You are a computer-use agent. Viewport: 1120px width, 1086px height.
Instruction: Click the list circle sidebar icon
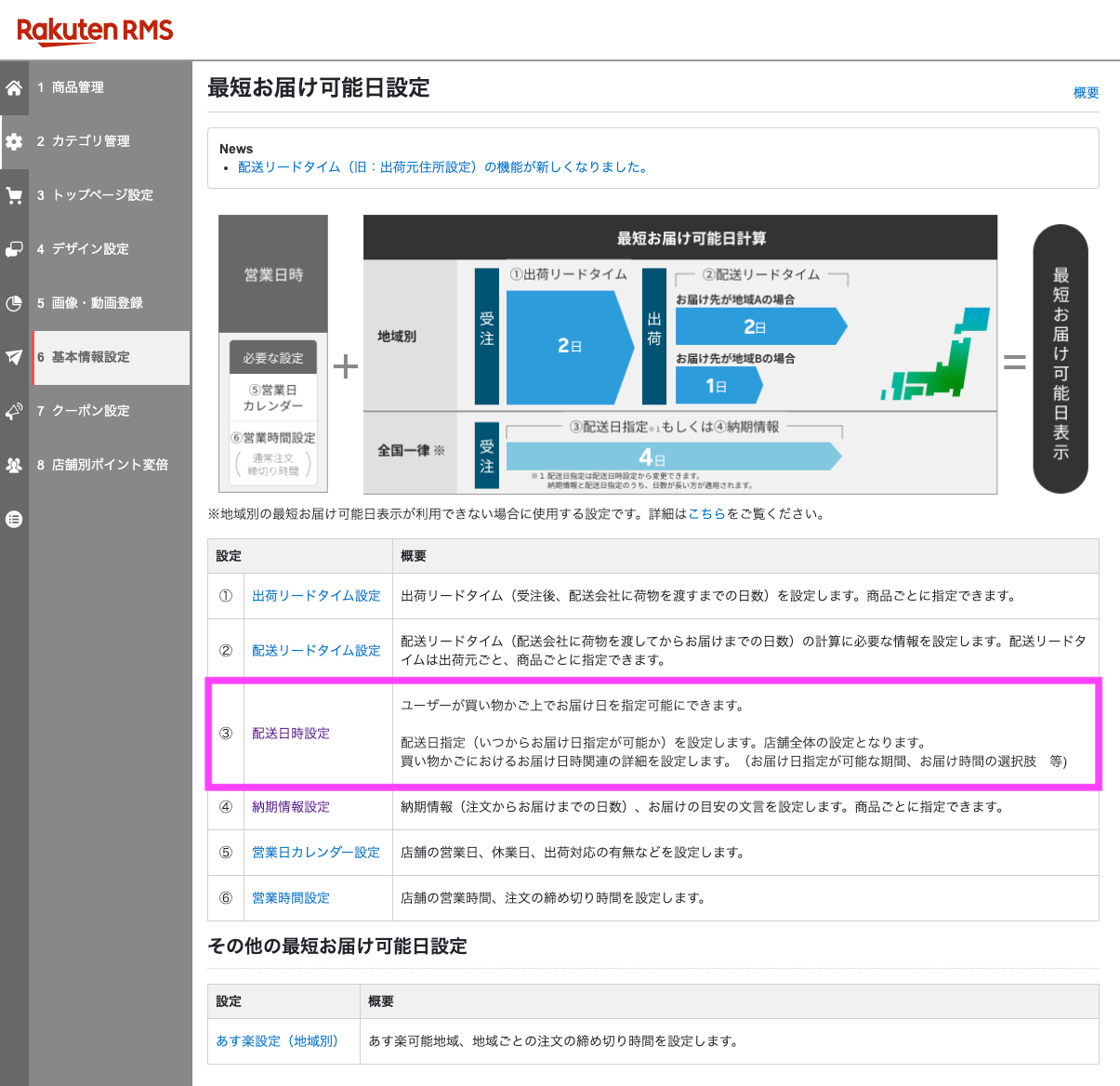[x=14, y=519]
